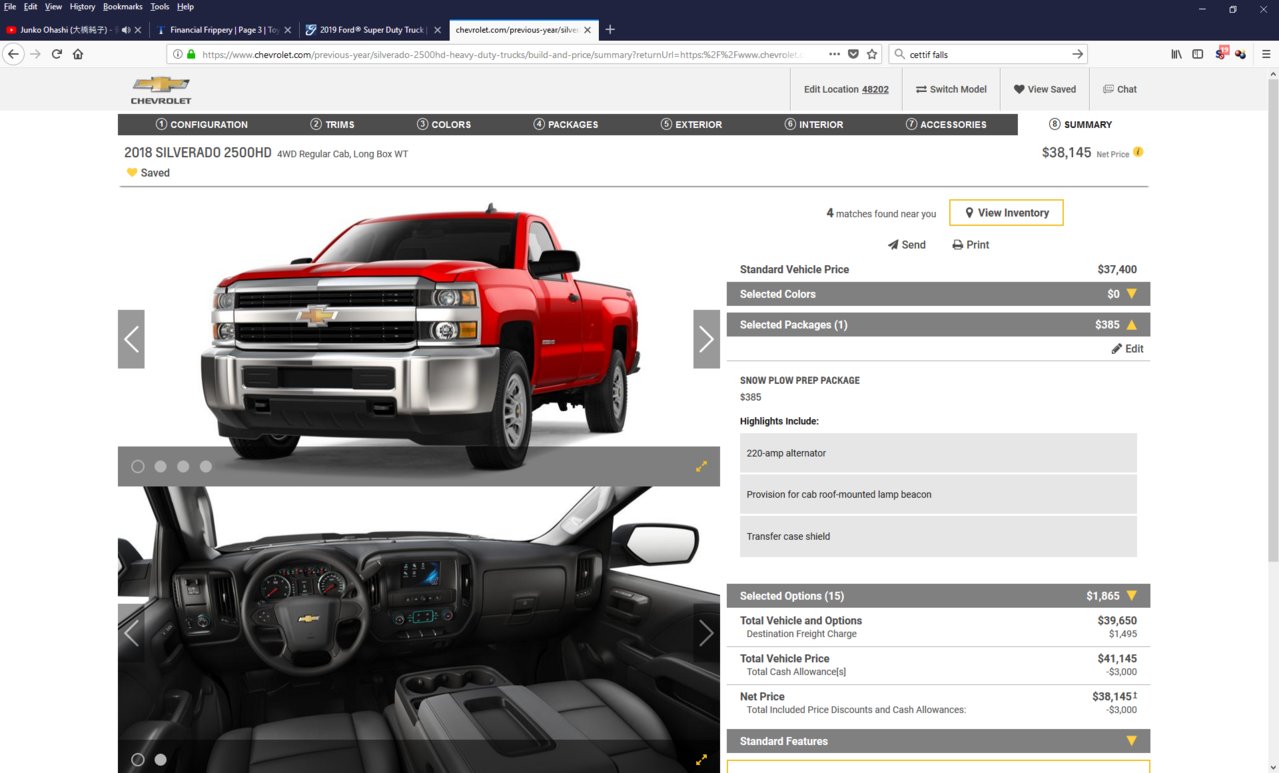Viewport: 1279px width, 773px height.
Task: Go to the Trims step
Action: [332, 125]
